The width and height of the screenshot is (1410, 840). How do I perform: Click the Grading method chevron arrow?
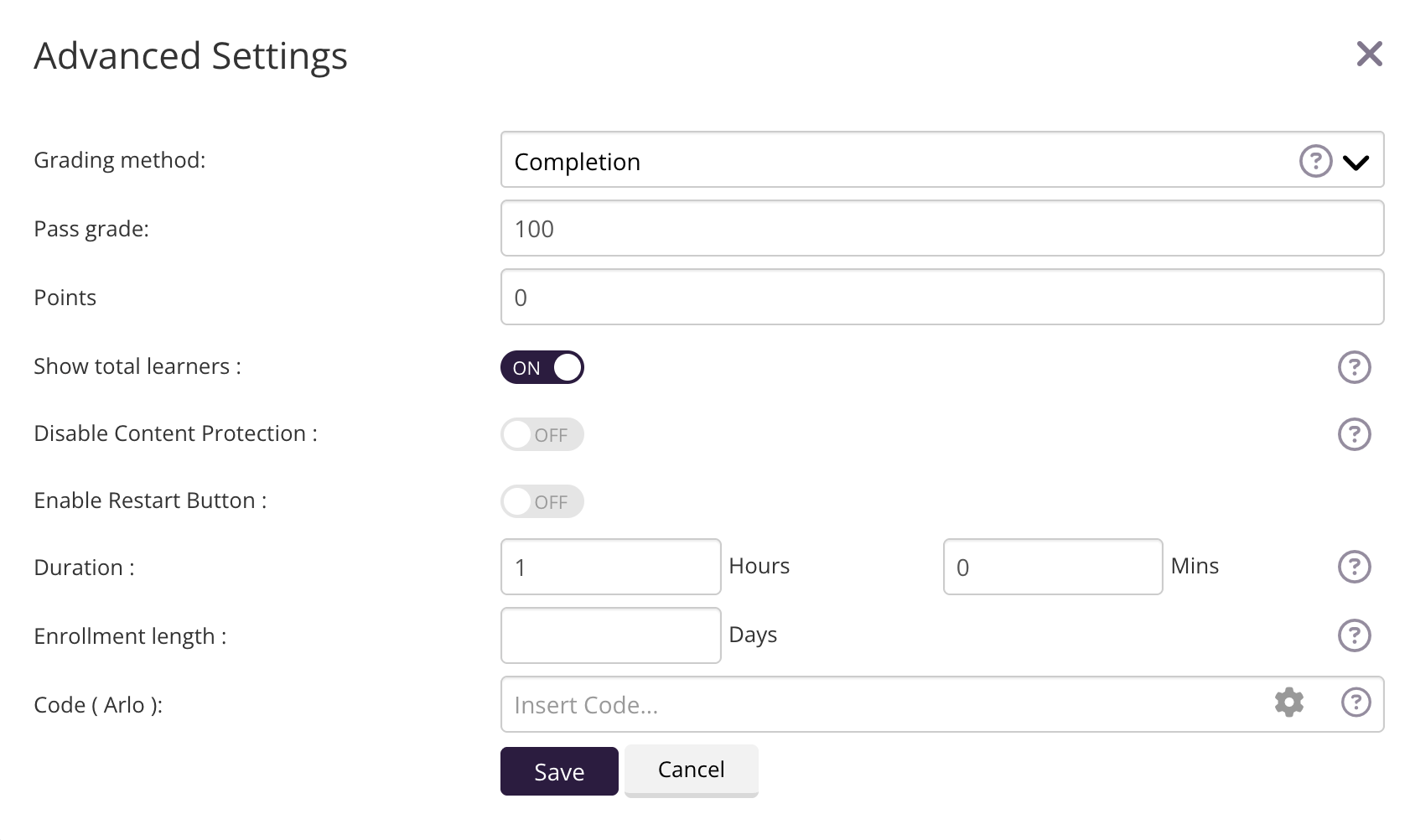(1356, 162)
